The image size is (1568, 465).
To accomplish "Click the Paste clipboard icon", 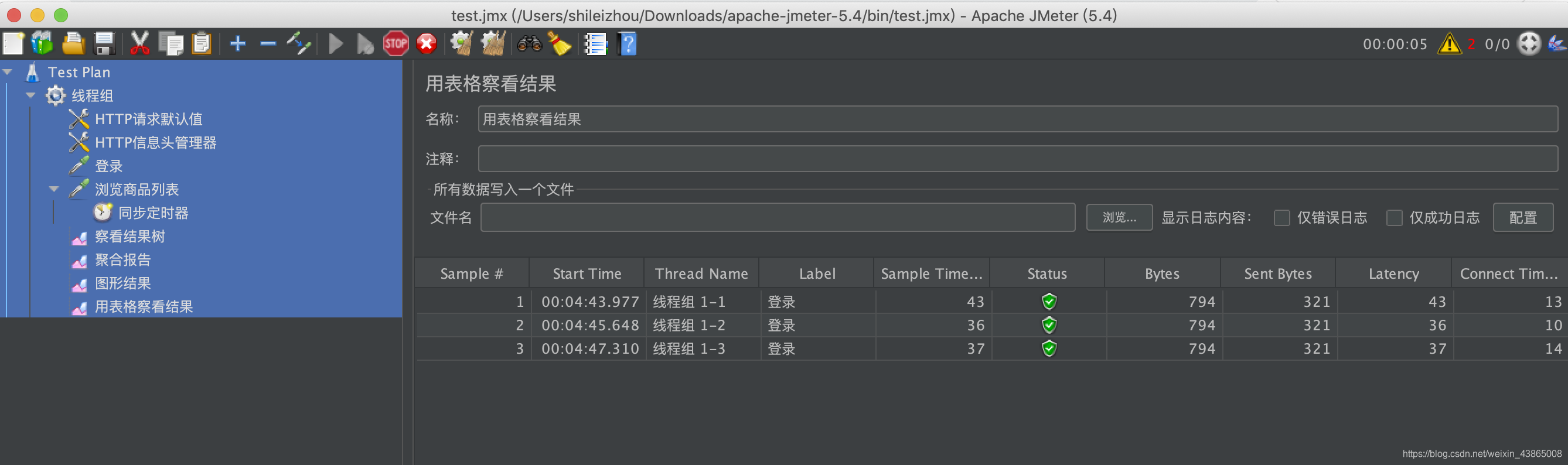I will point(202,44).
